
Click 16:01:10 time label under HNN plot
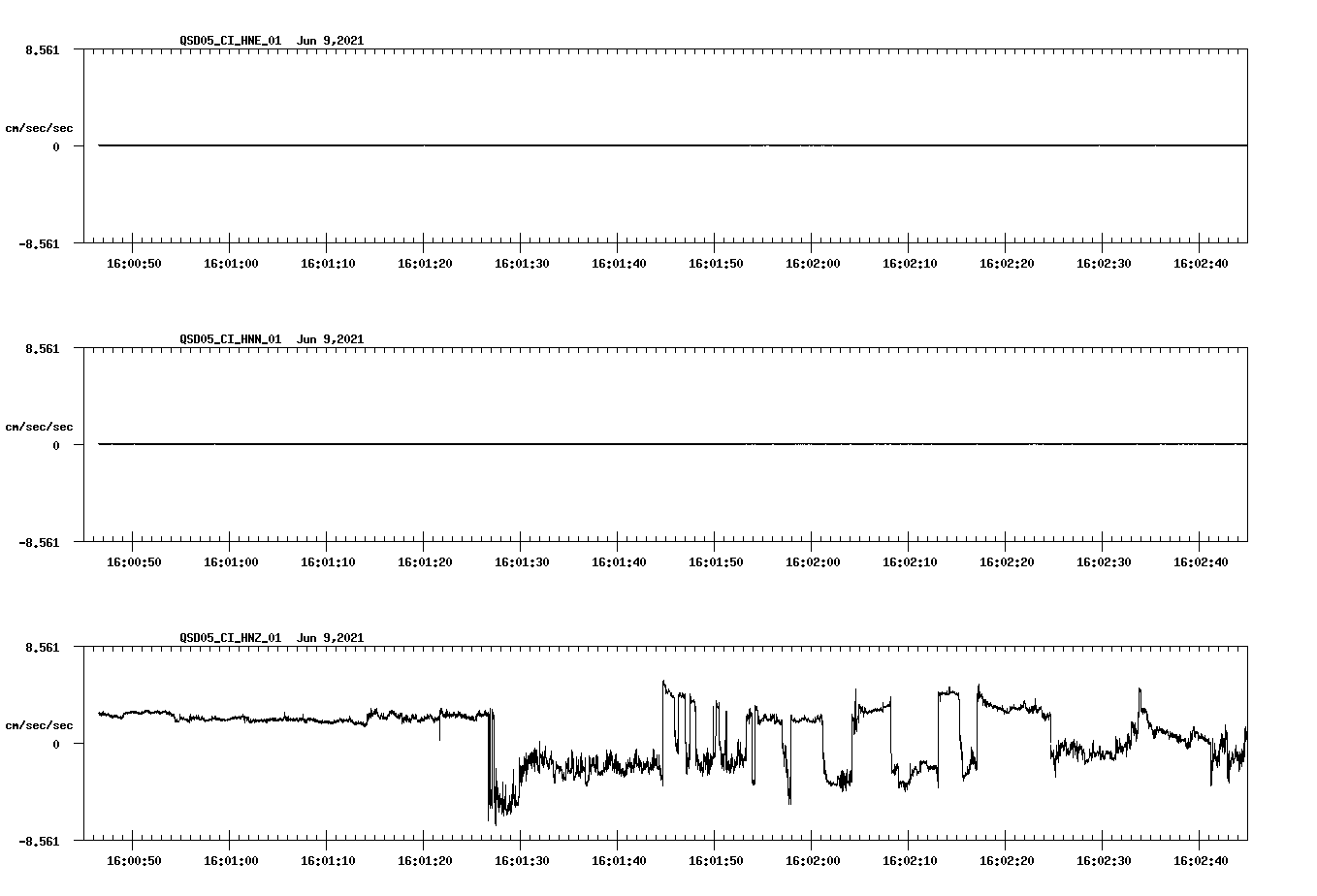[328, 562]
